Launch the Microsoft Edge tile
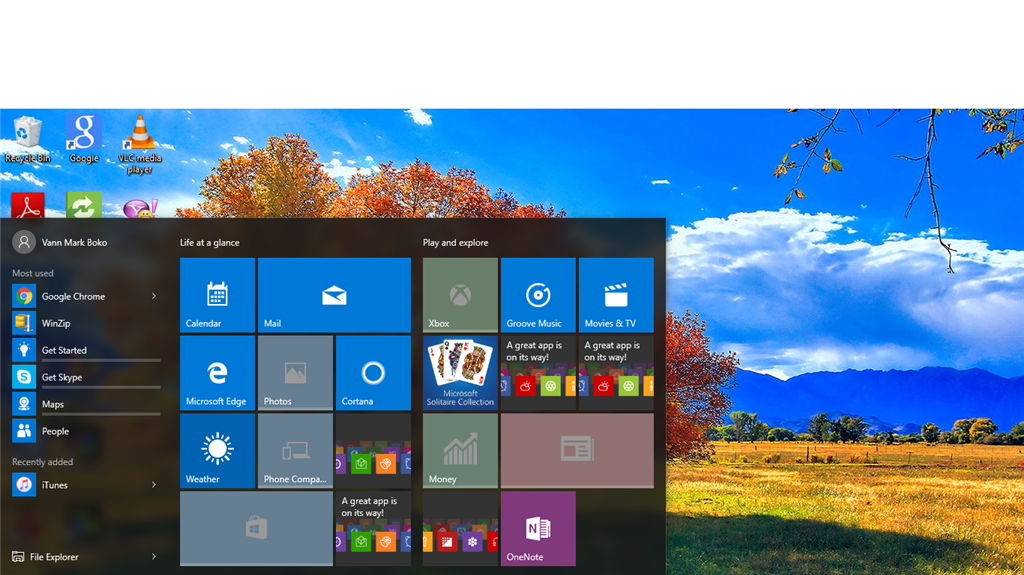 (x=217, y=373)
